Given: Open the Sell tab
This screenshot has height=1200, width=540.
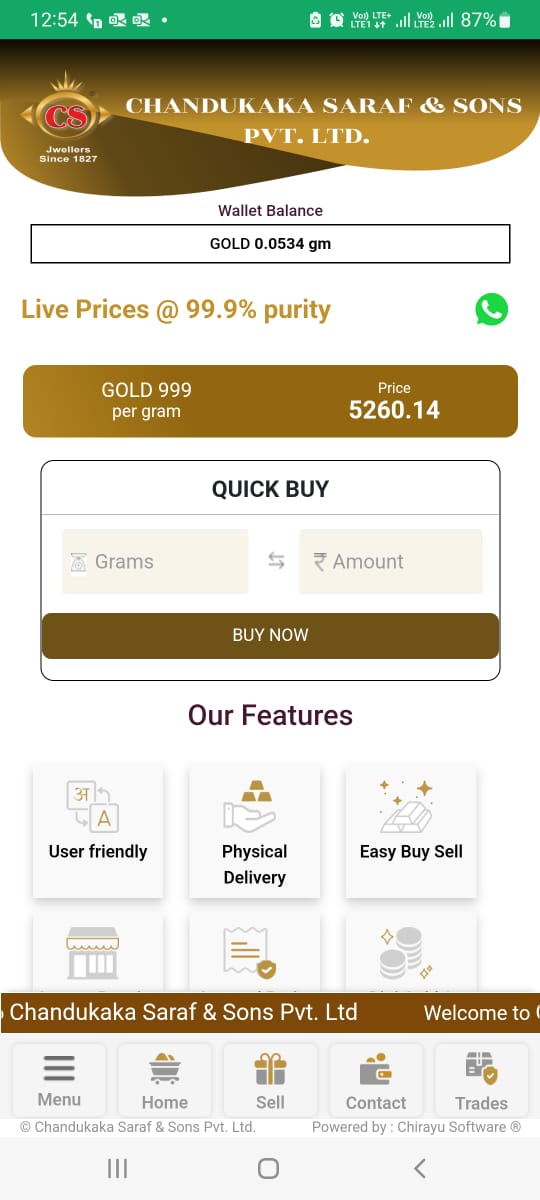Looking at the screenshot, I should tap(270, 1080).
